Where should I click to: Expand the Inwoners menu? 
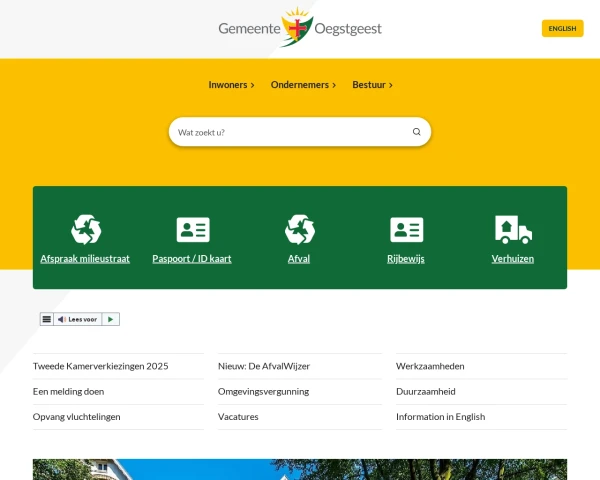click(x=231, y=85)
